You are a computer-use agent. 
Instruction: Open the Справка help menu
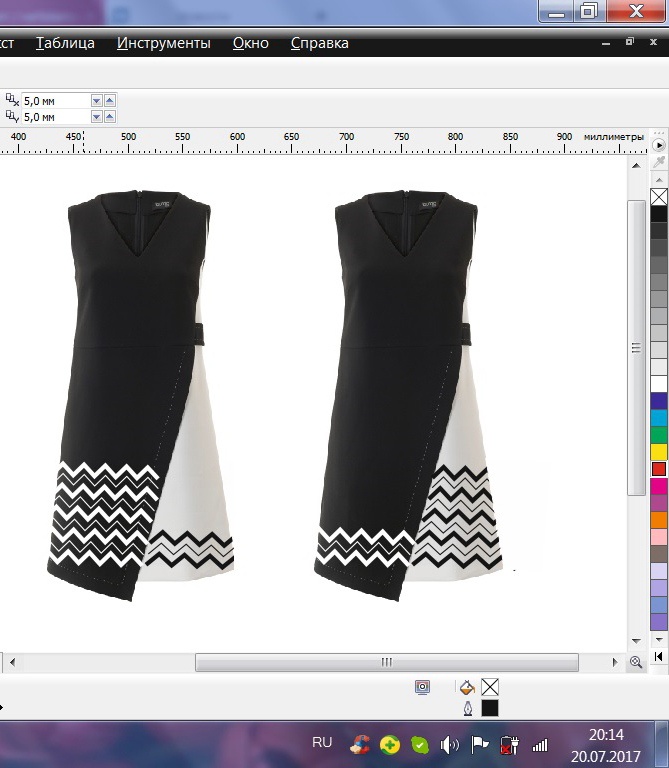(319, 43)
